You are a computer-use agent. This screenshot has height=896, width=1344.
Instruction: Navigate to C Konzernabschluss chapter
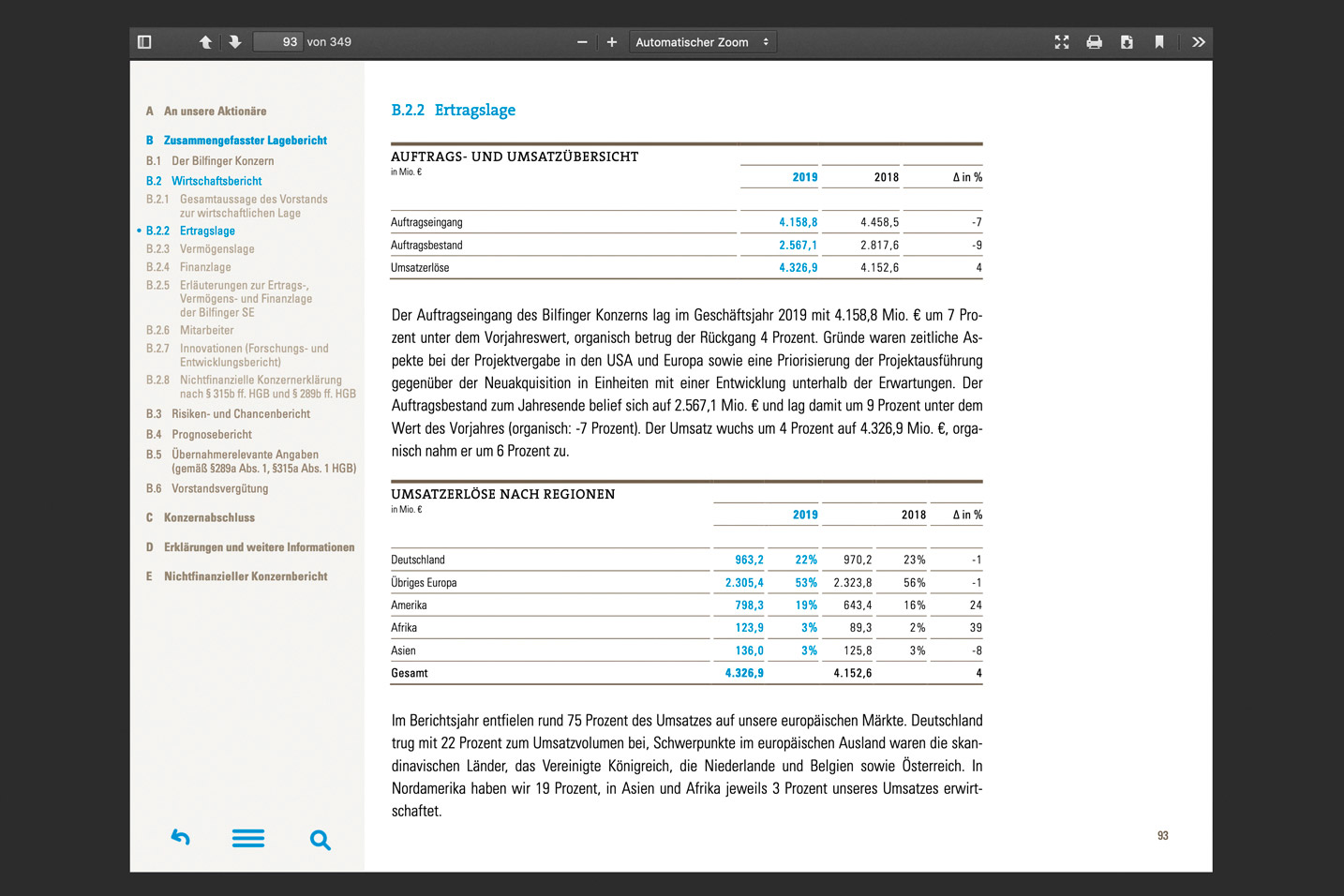209,517
